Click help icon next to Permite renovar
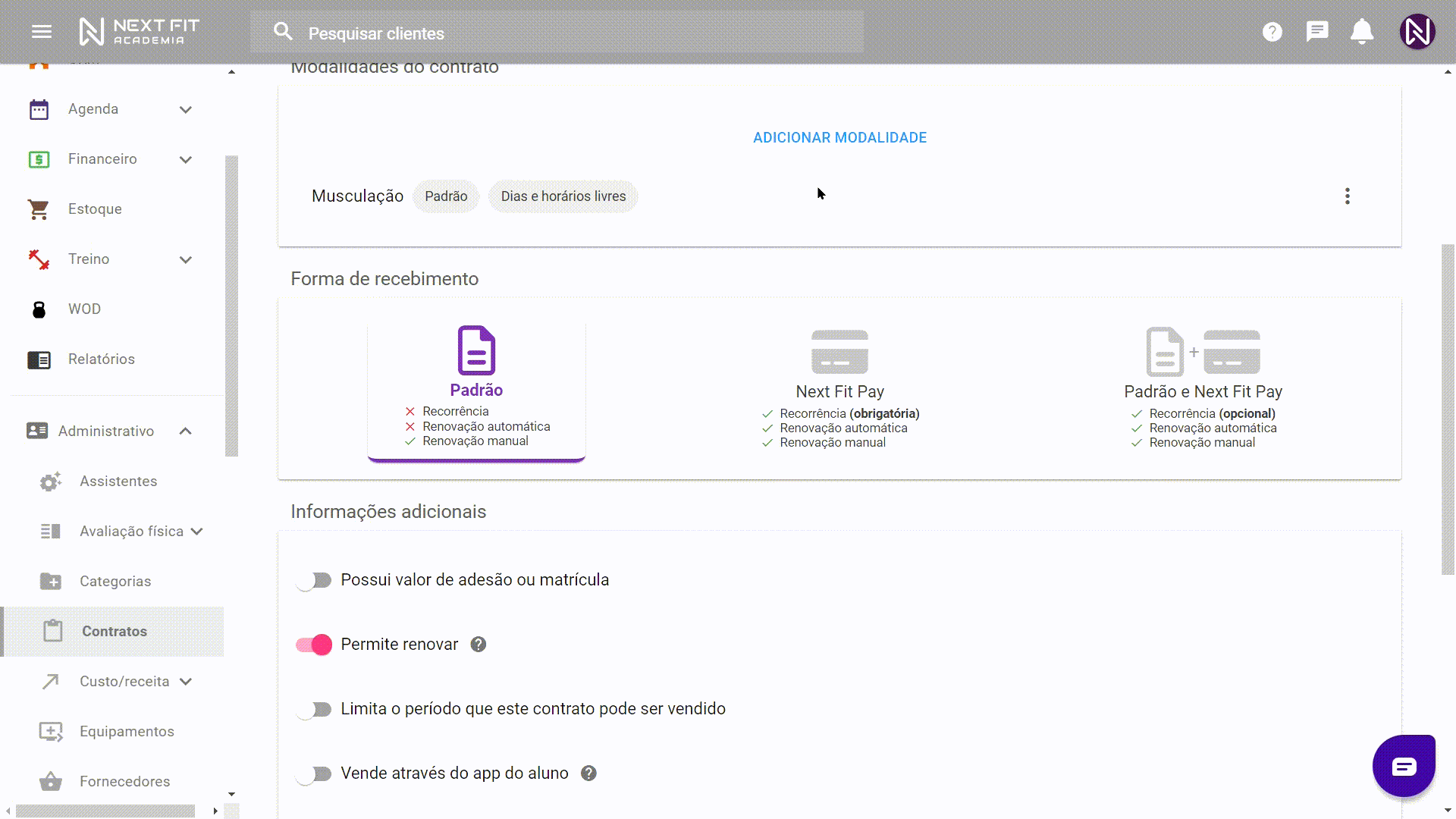The image size is (1456, 819). (479, 645)
